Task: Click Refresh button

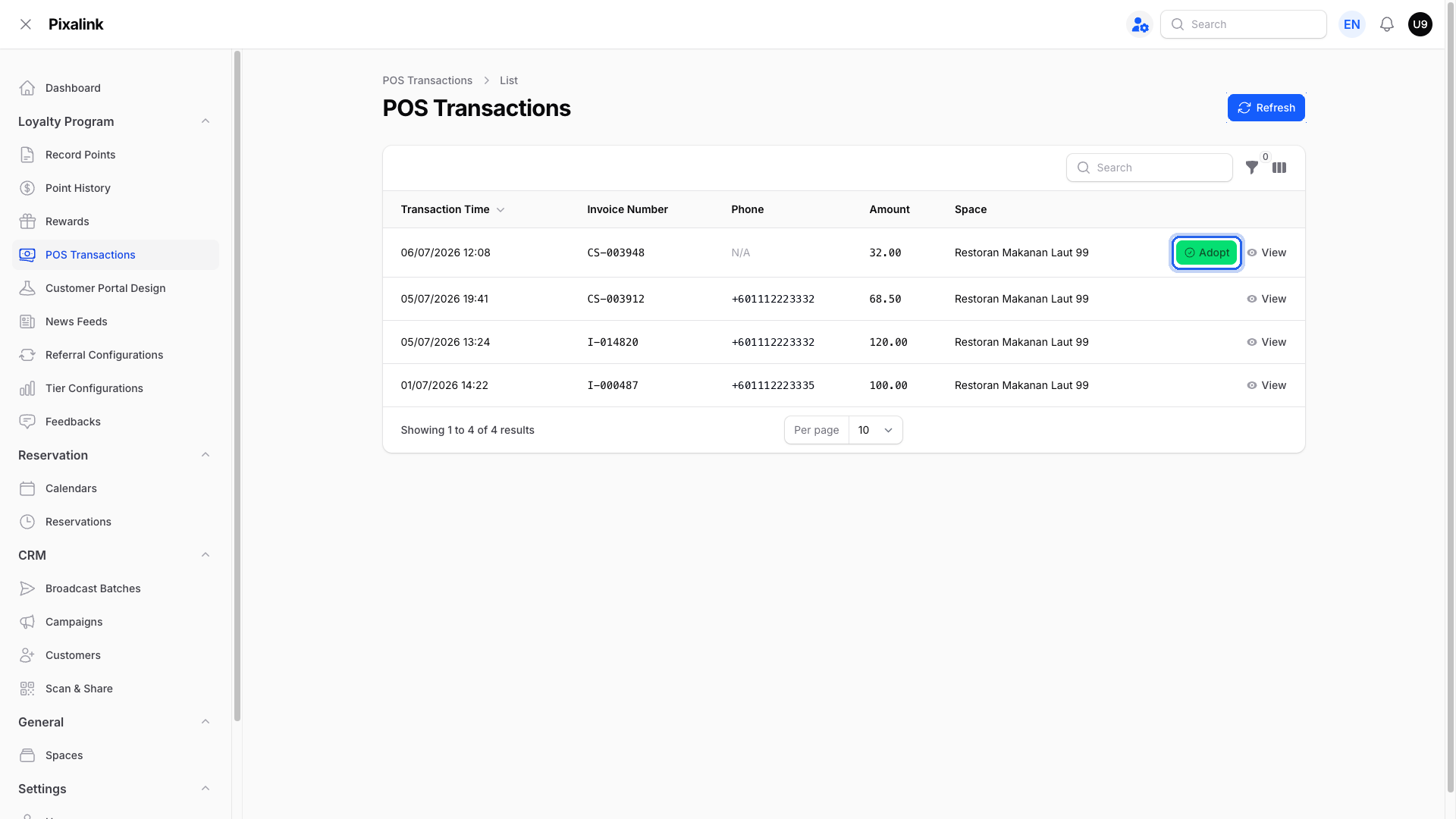Action: pyautogui.click(x=1266, y=108)
